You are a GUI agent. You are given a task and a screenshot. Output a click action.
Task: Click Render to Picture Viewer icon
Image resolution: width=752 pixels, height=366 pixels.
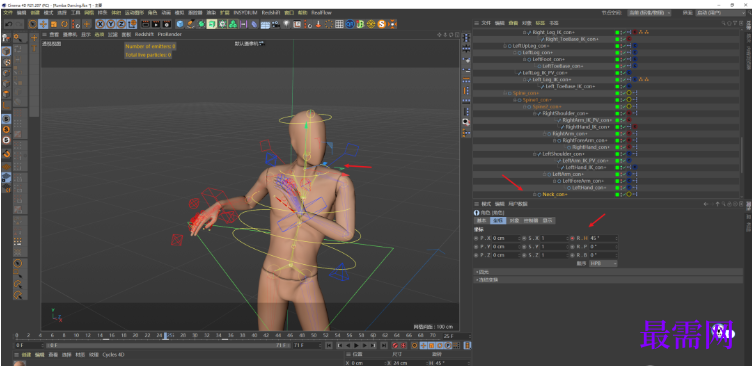click(155, 24)
